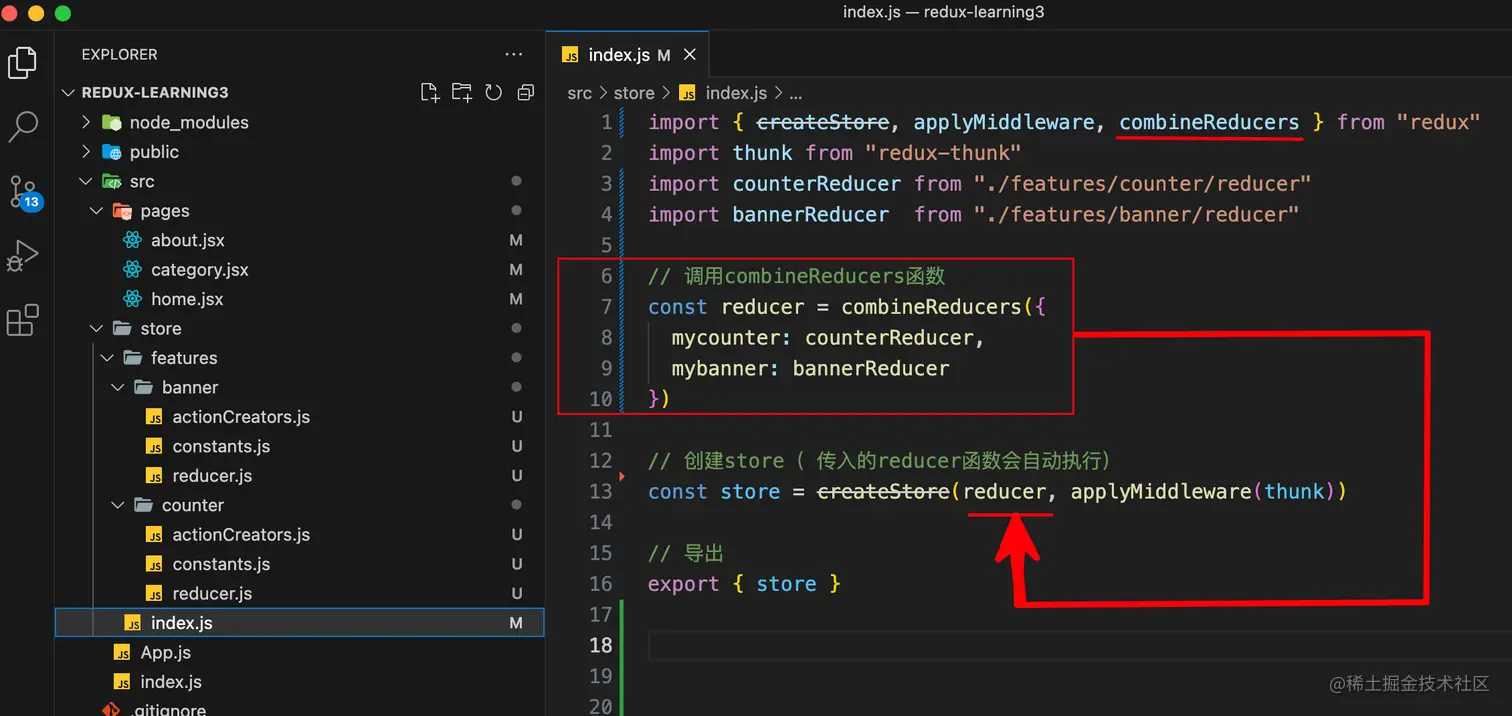Open the Extensions view
The image size is (1512, 716).
point(22,320)
